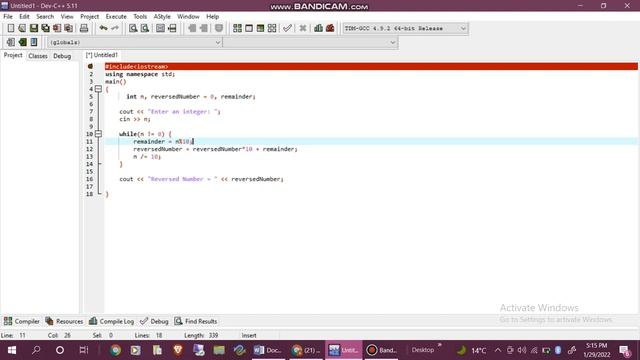Click the 'n /= 10;' code line
This screenshot has width=640, height=360.
tap(147, 156)
